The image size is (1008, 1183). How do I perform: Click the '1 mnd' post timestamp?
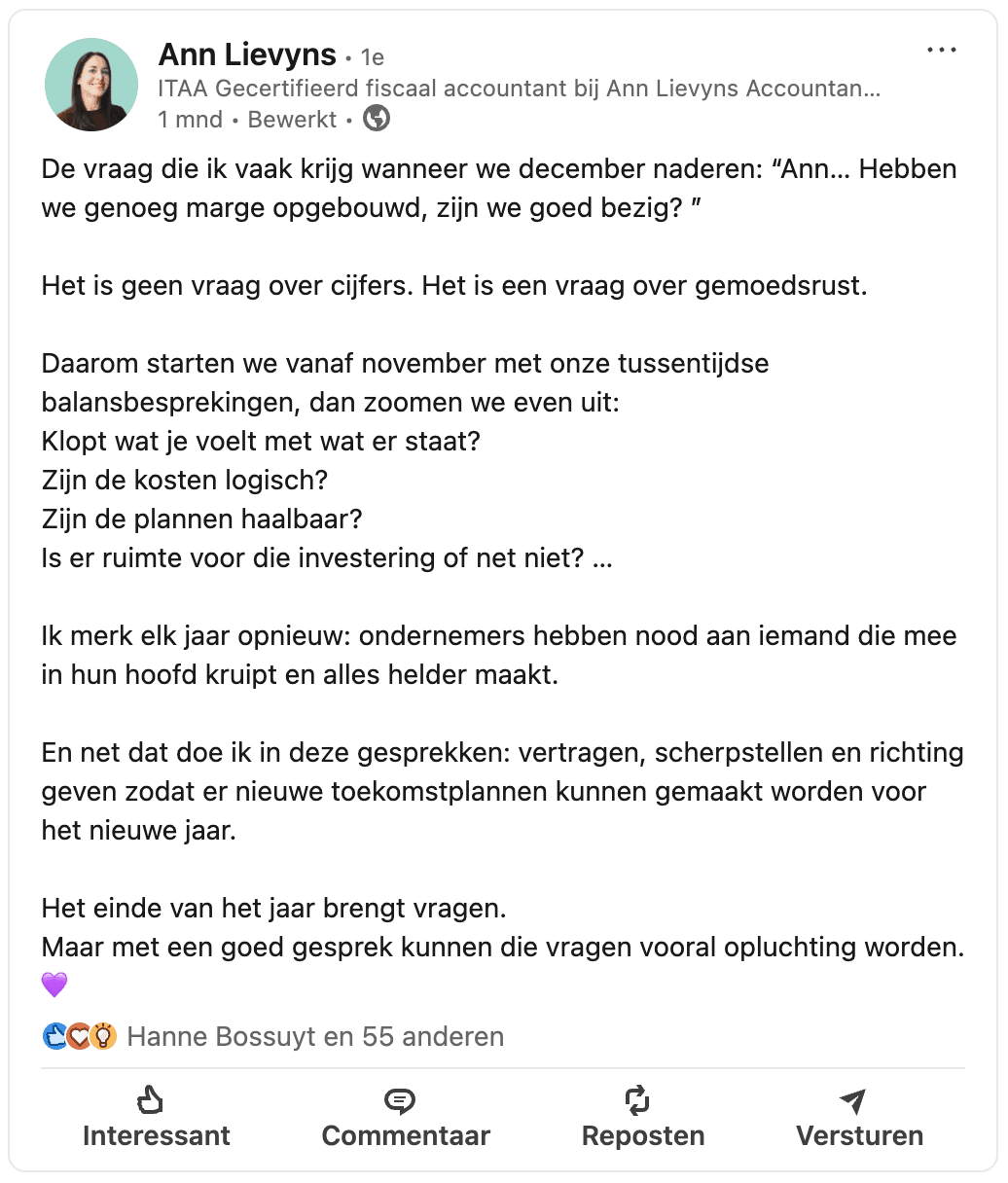pyautogui.click(x=191, y=120)
